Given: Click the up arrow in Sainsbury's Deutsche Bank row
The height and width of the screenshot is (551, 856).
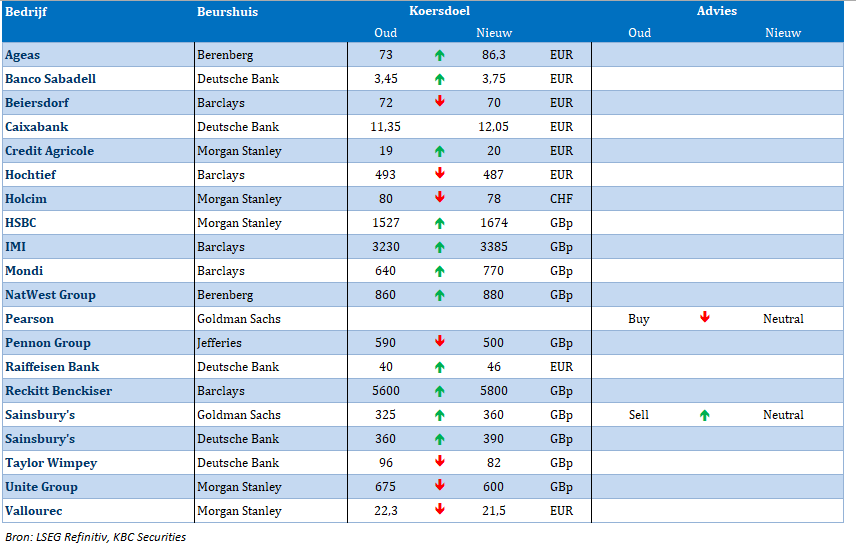Looking at the screenshot, I should (x=439, y=440).
